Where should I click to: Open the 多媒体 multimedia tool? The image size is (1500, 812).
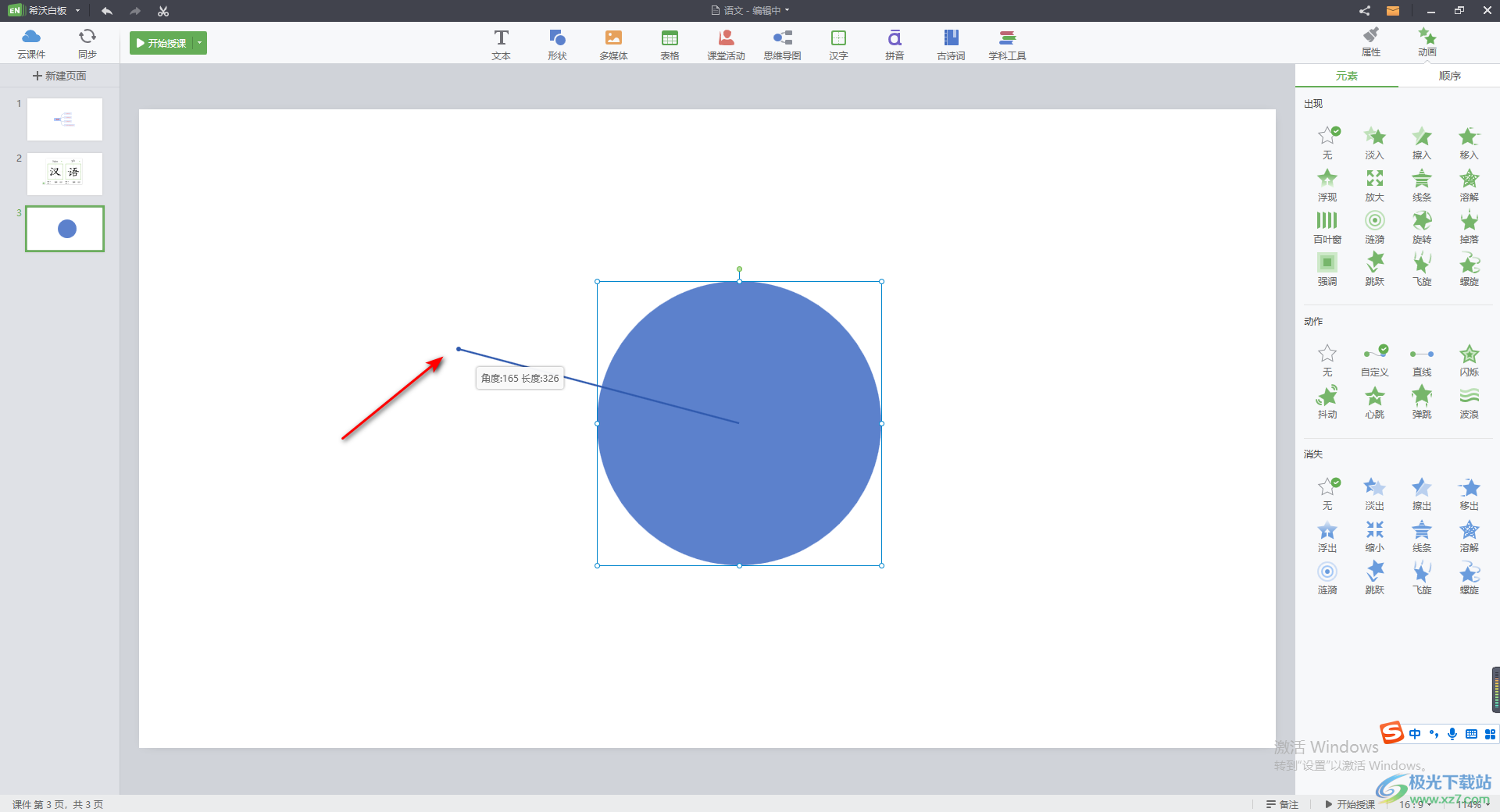pos(613,45)
